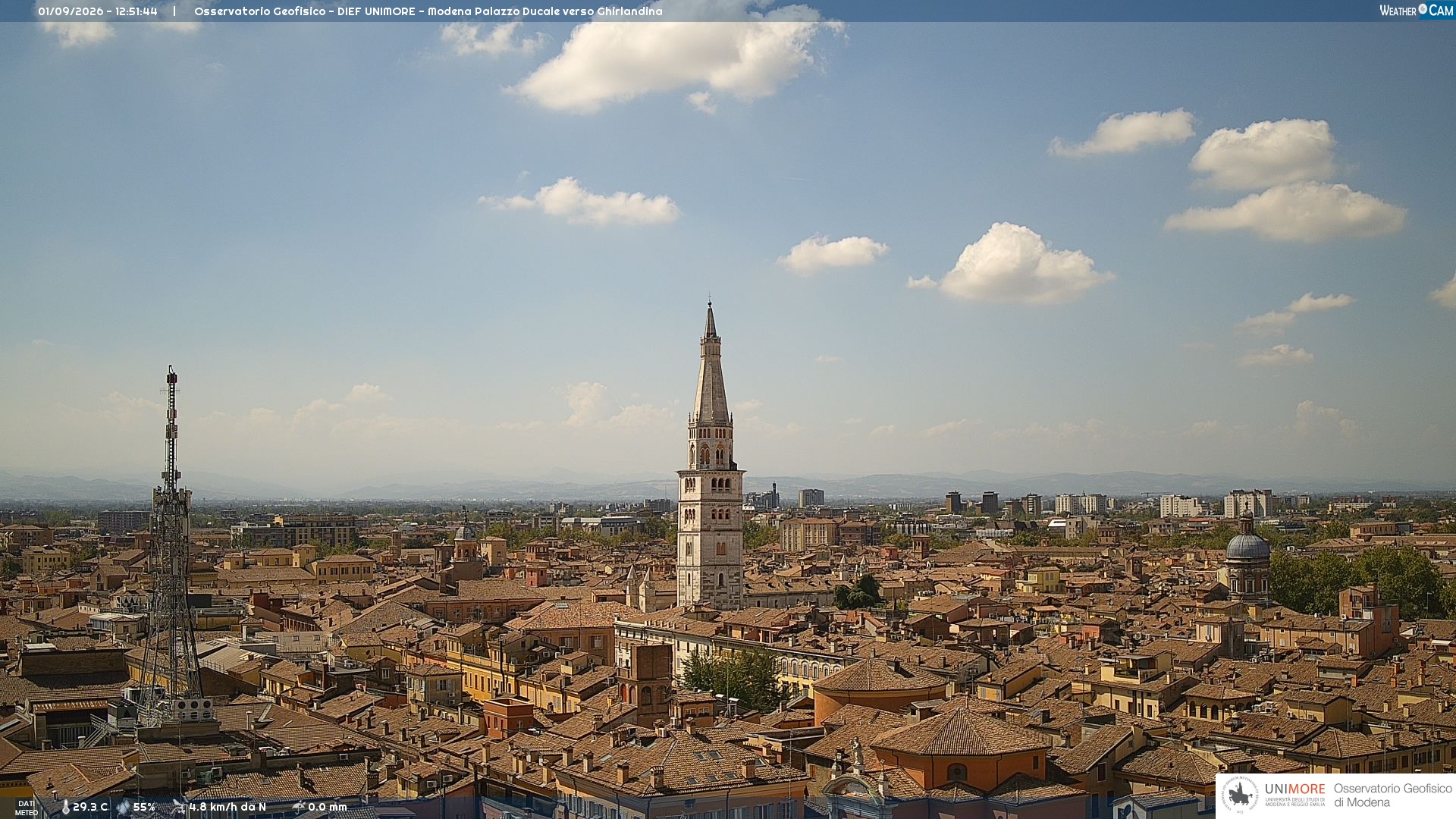Select the 0.0 mm rainfall reading
Image resolution: width=1456 pixels, height=819 pixels.
328,807
